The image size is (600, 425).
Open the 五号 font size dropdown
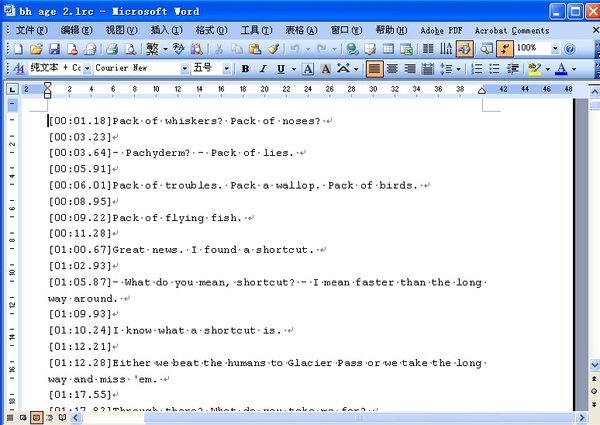(227, 68)
